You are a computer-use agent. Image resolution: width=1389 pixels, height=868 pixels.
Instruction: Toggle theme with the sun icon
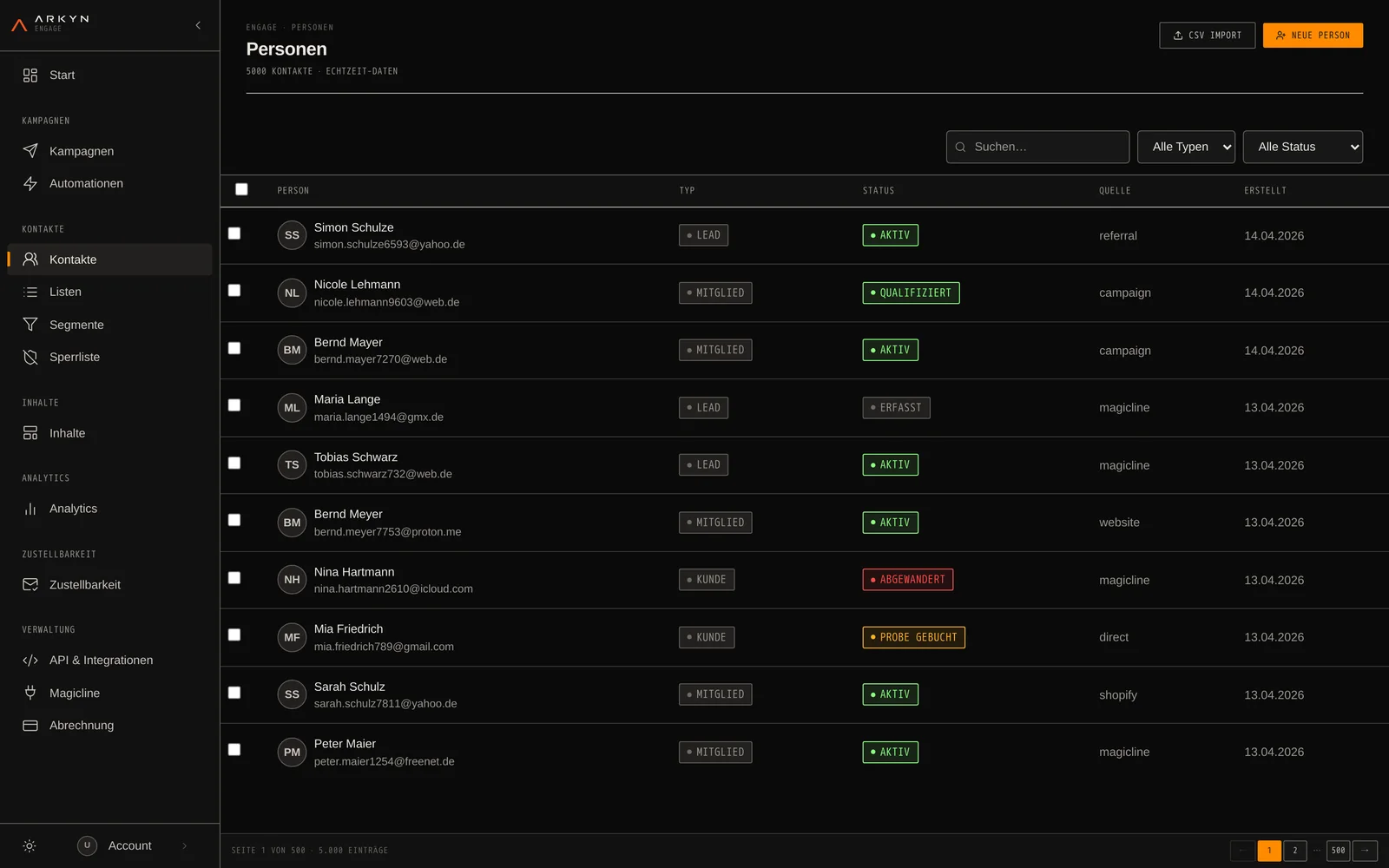coord(30,846)
